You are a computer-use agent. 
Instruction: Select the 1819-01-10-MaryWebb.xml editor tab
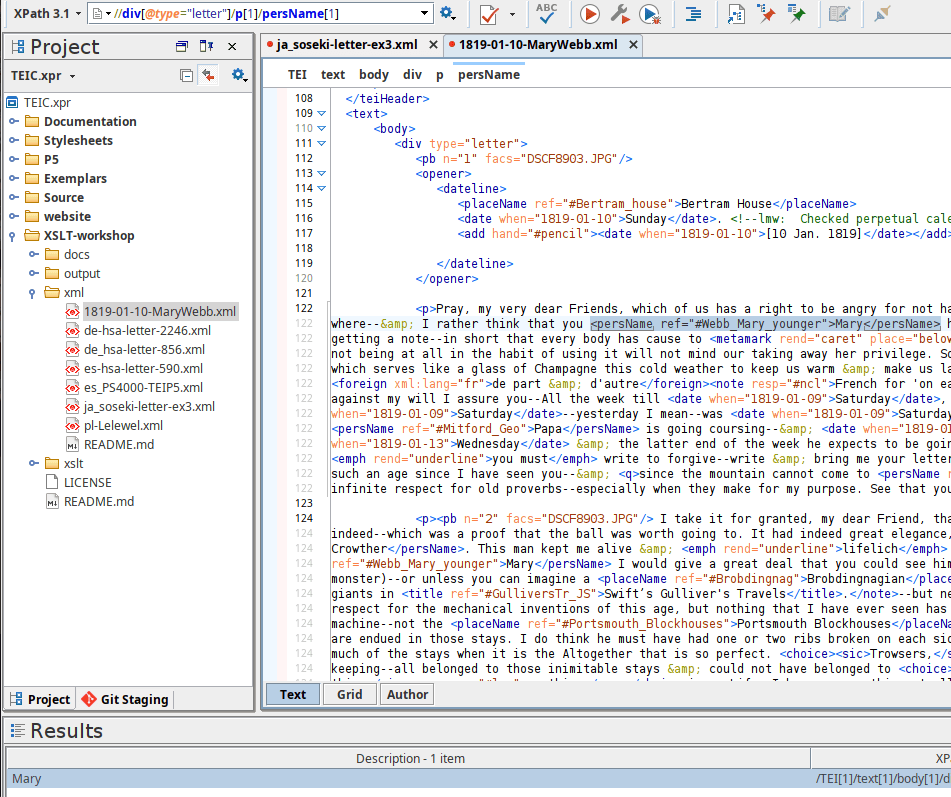[x=538, y=45]
